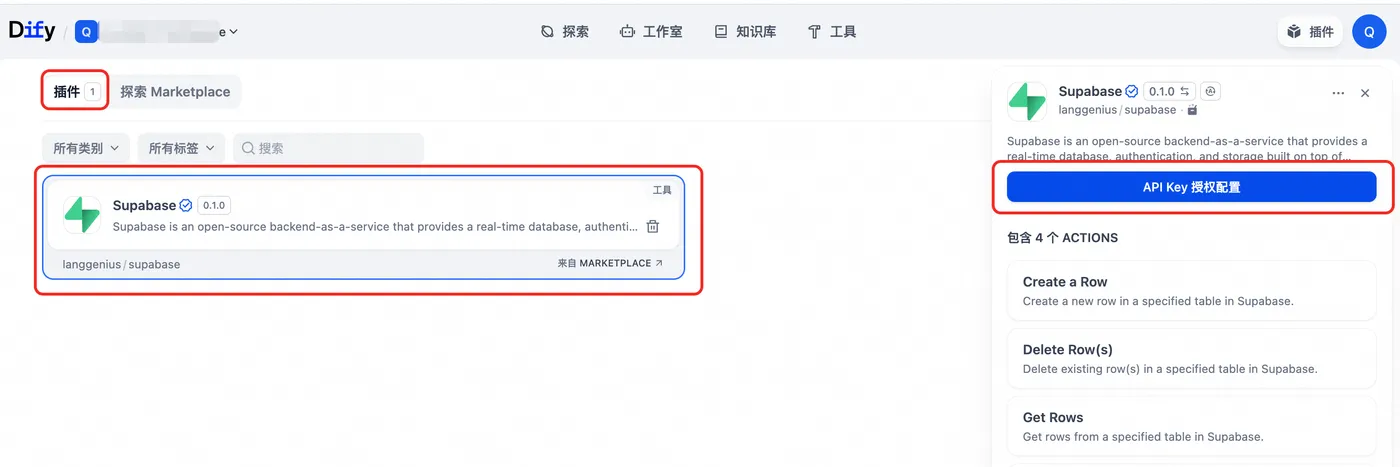This screenshot has width=1400, height=467.
Task: Select the 插件 tab with count 1
Action: (x=76, y=92)
